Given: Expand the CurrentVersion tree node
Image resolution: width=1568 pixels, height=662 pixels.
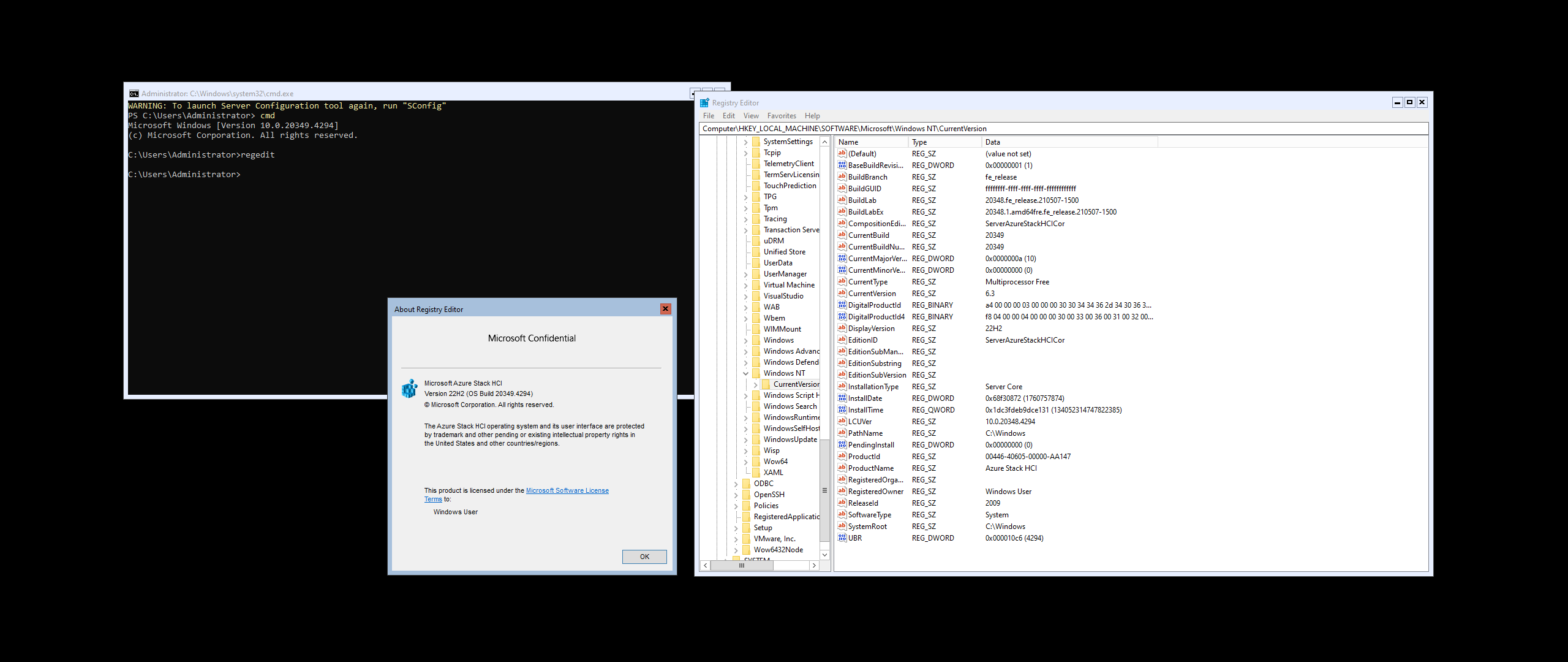Looking at the screenshot, I should pyautogui.click(x=755, y=385).
